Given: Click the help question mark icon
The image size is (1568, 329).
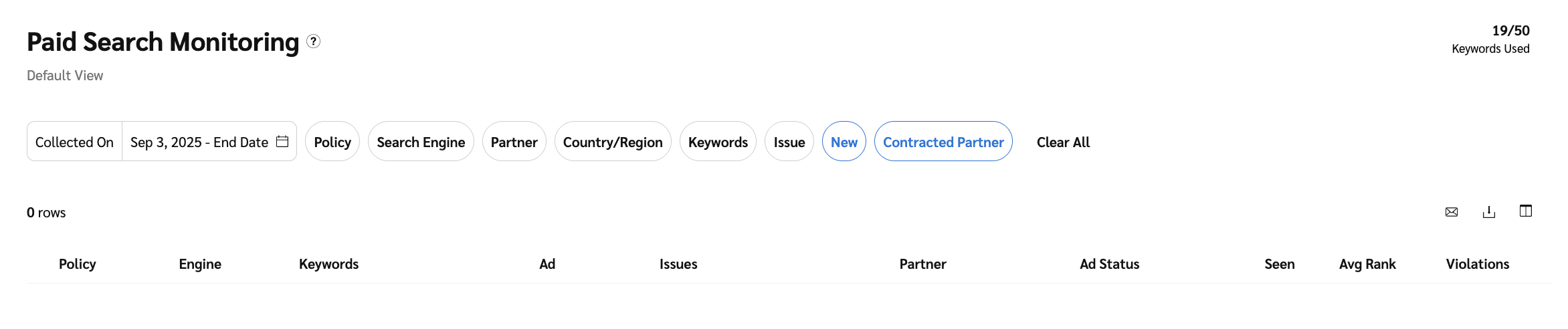Looking at the screenshot, I should coord(313,41).
